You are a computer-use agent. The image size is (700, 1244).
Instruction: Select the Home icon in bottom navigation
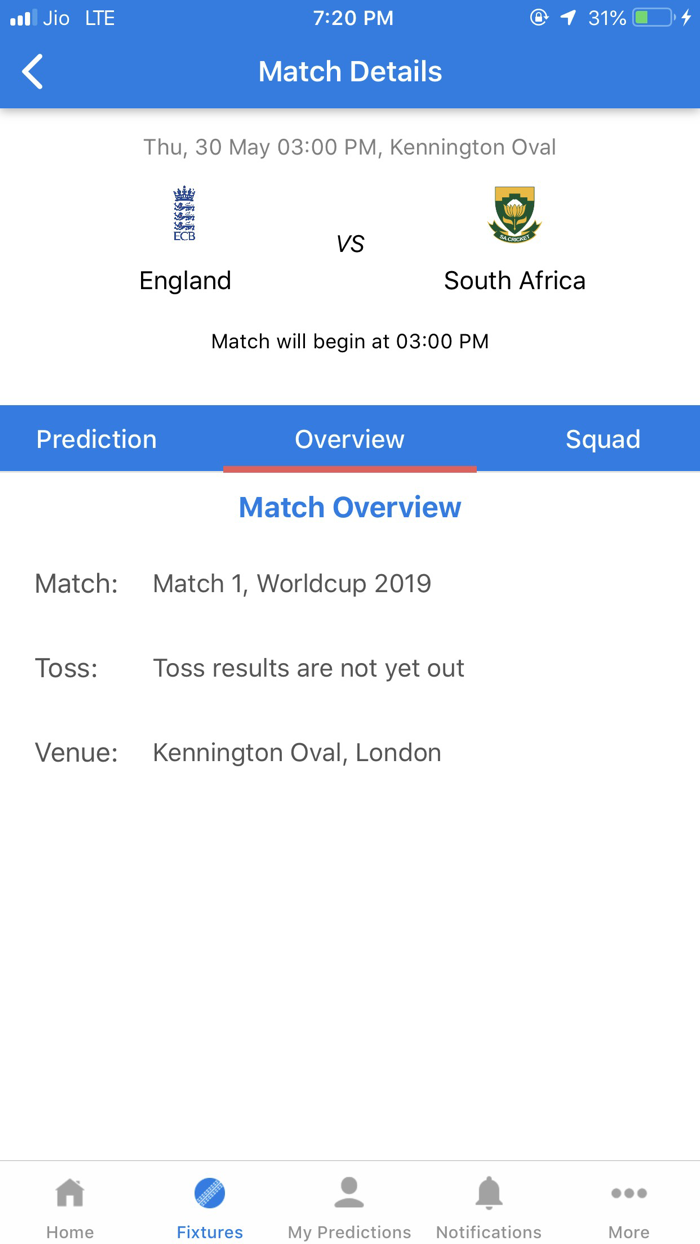(69, 1192)
